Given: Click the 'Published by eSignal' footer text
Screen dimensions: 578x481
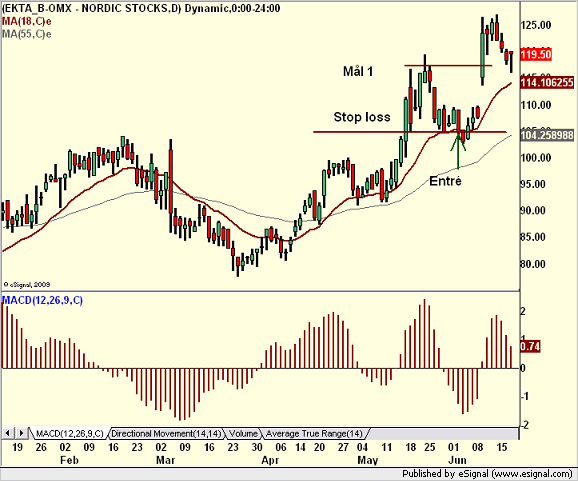Looking at the screenshot, I should 487,474.
